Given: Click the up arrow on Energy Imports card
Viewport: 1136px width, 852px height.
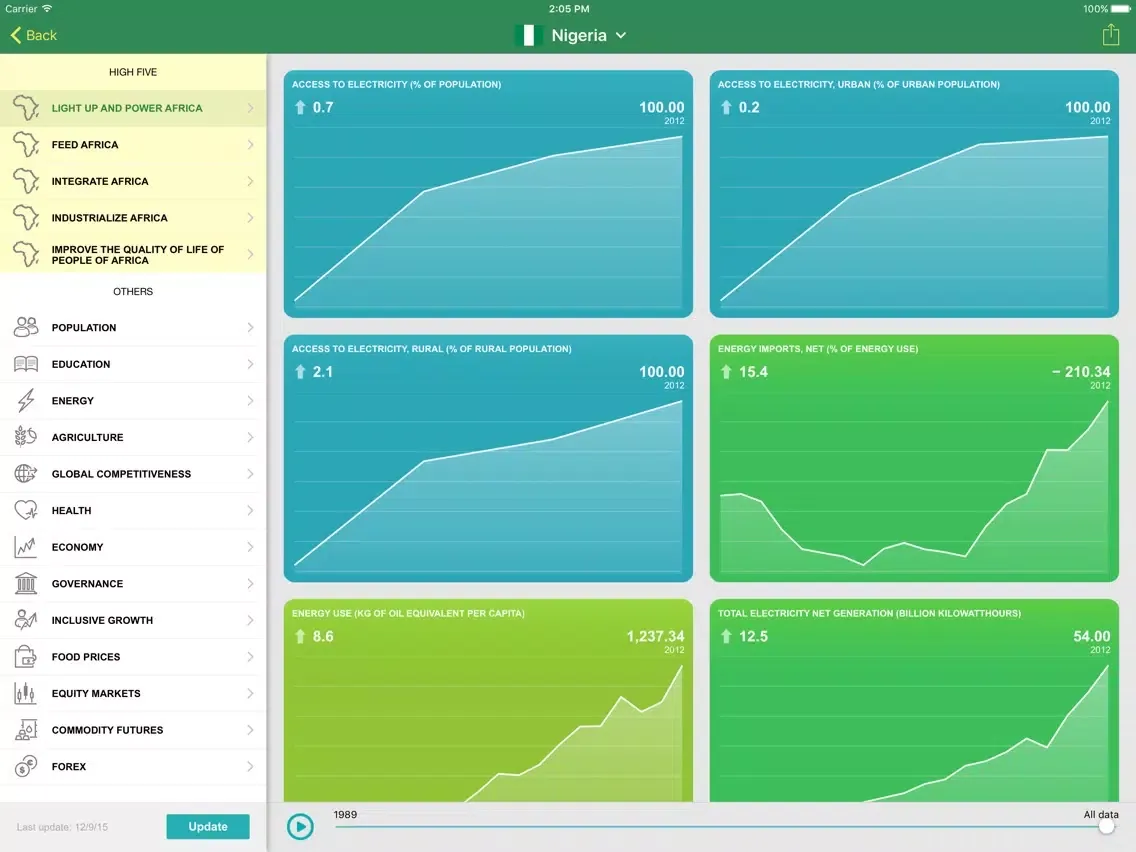Looking at the screenshot, I should (726, 372).
